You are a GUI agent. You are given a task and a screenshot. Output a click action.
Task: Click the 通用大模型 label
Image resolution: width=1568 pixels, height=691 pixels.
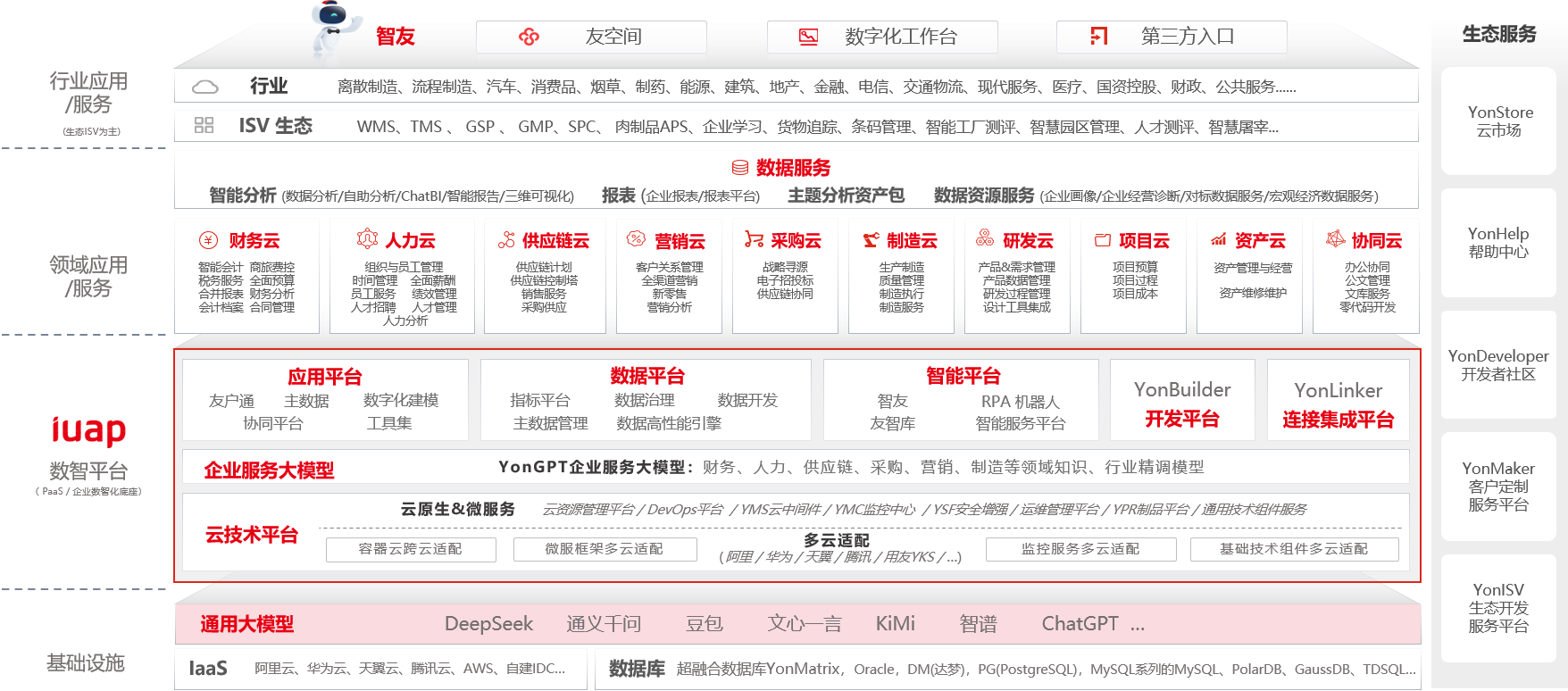point(246,624)
